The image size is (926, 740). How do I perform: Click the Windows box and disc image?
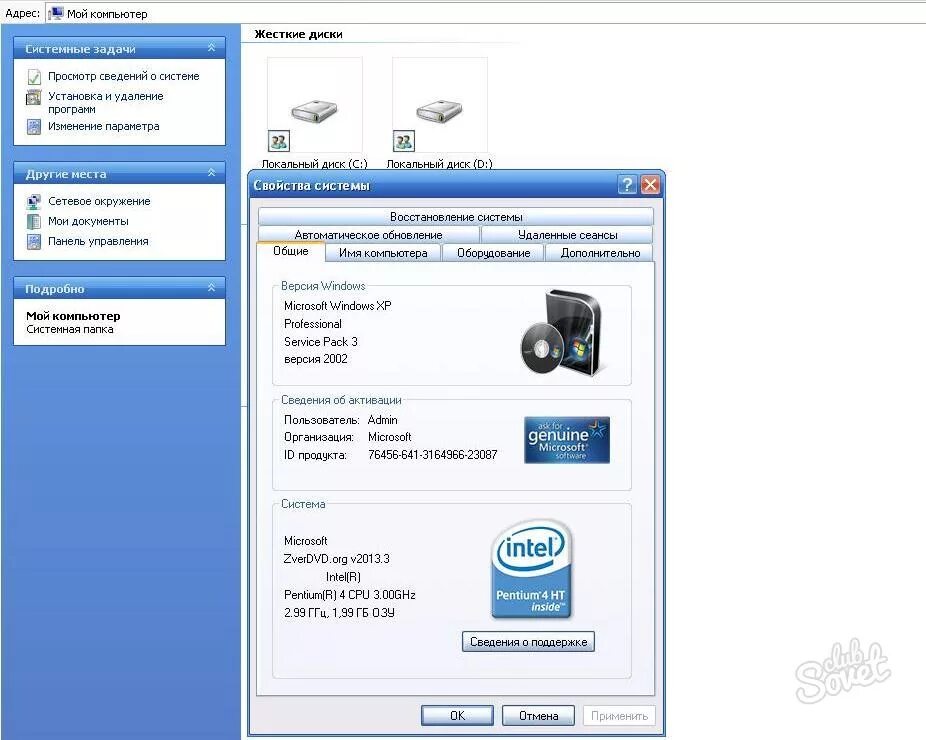tap(561, 332)
